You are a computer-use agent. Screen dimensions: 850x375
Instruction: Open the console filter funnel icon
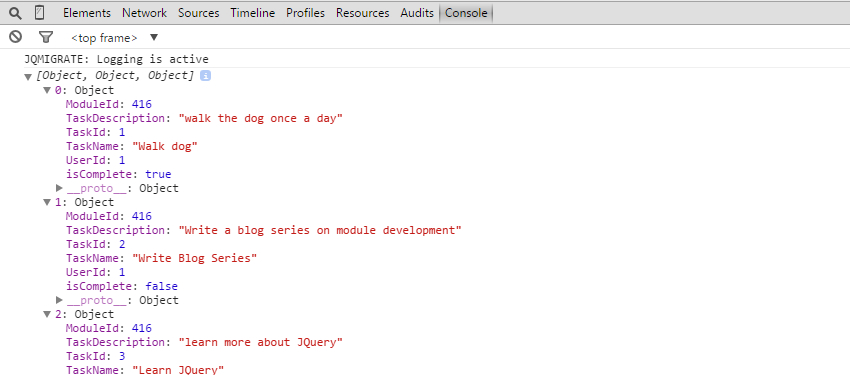coord(46,37)
